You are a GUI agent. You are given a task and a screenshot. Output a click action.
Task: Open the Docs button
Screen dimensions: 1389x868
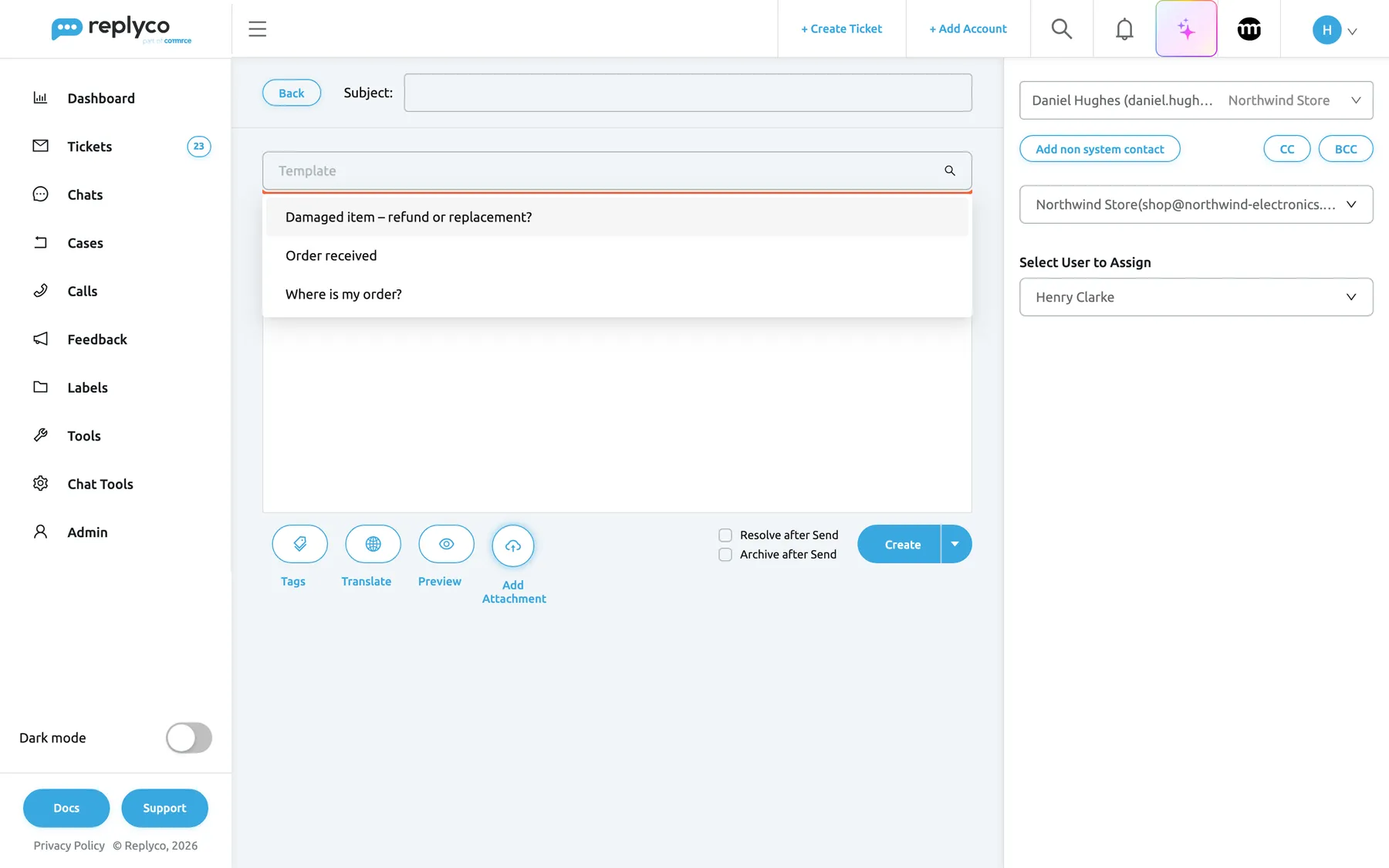[x=66, y=808]
